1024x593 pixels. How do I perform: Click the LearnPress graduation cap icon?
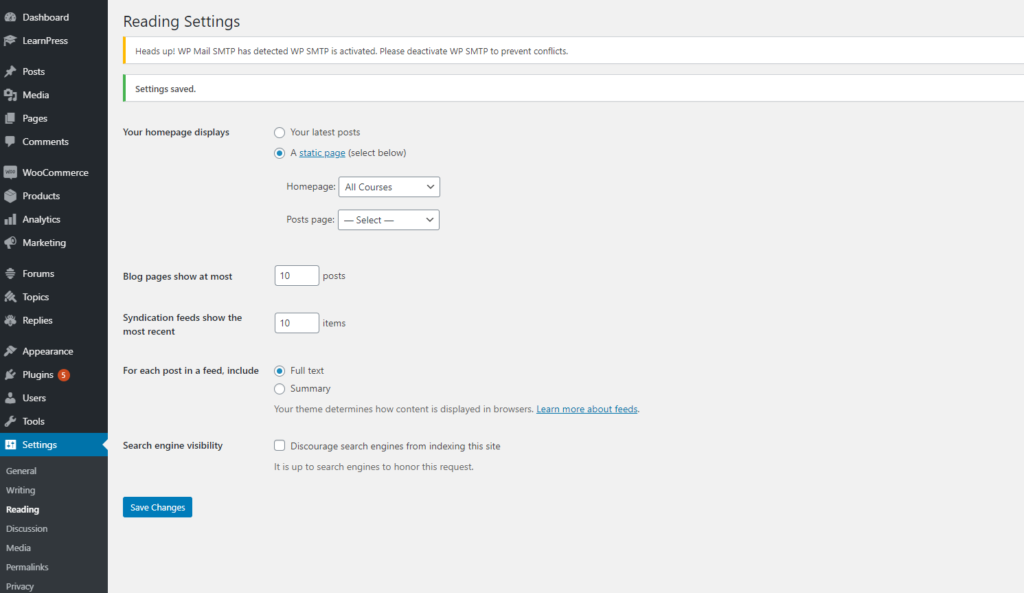coord(10,41)
